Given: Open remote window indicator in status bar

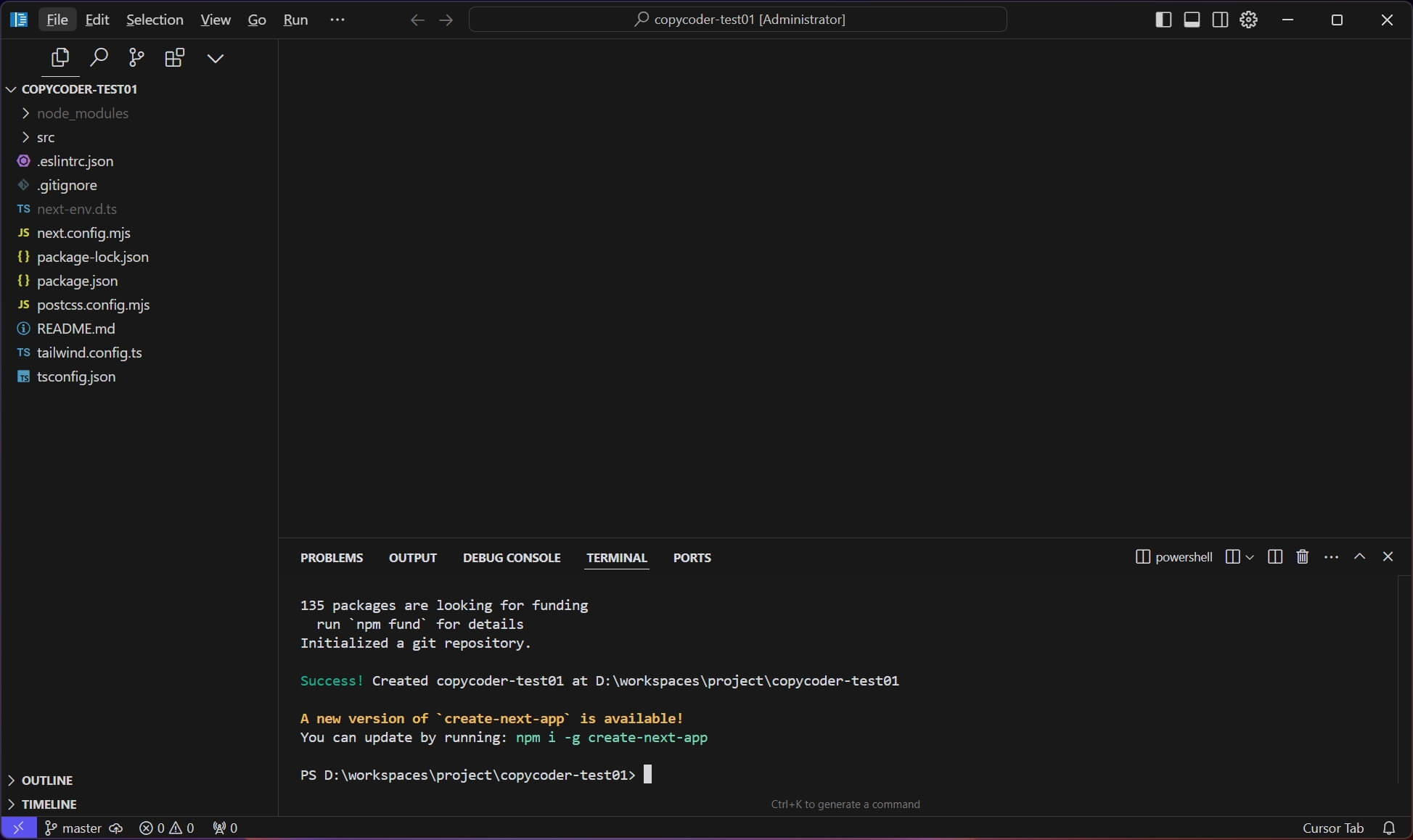Looking at the screenshot, I should click(x=19, y=828).
